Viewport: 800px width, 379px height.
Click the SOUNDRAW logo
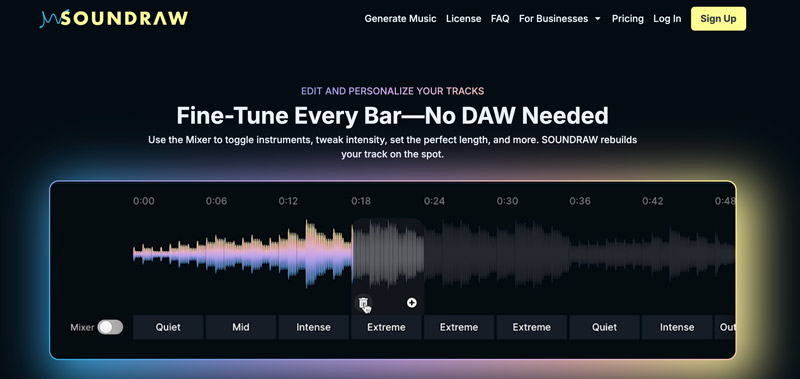[x=114, y=19]
